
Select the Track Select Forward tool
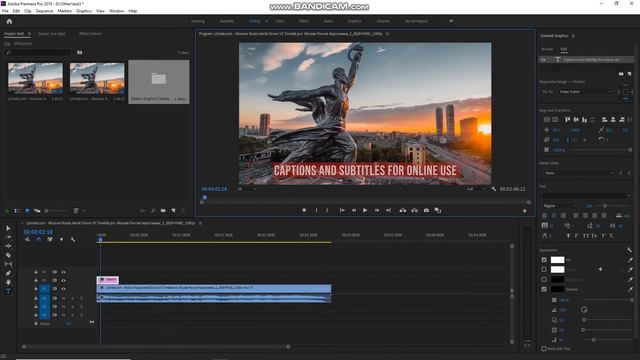[8, 237]
